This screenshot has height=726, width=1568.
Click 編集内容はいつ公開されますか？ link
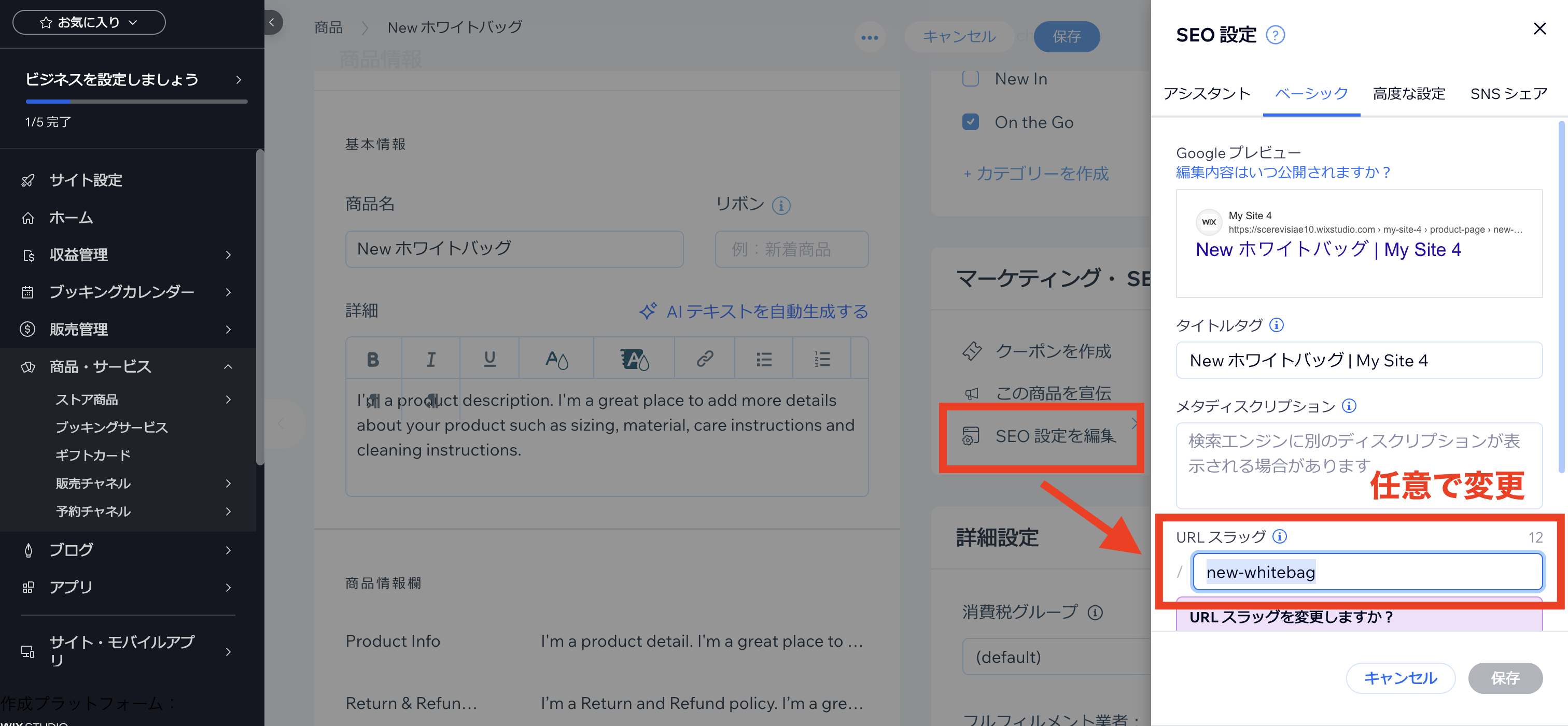pos(1283,172)
